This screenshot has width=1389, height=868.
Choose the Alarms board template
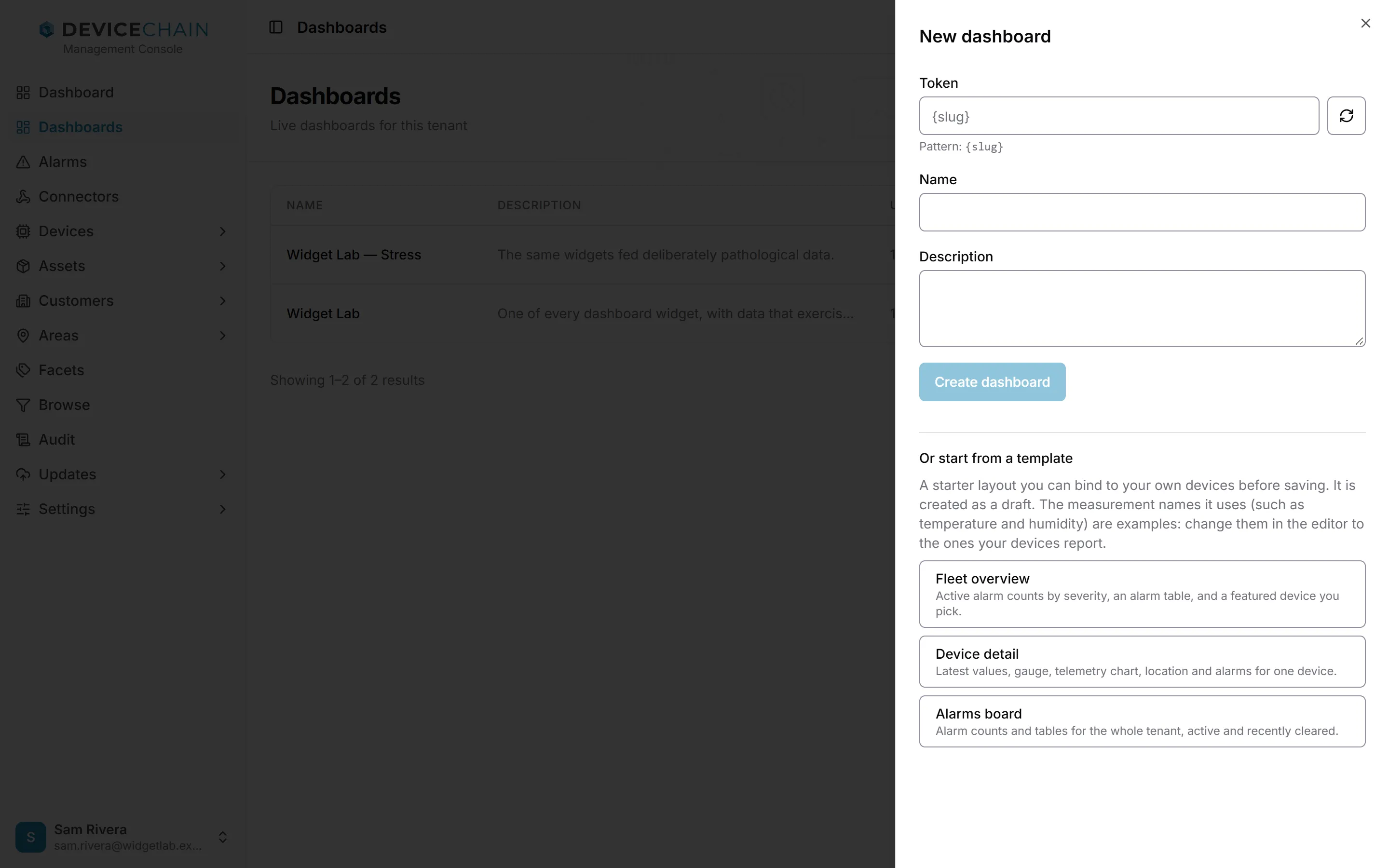1142,721
